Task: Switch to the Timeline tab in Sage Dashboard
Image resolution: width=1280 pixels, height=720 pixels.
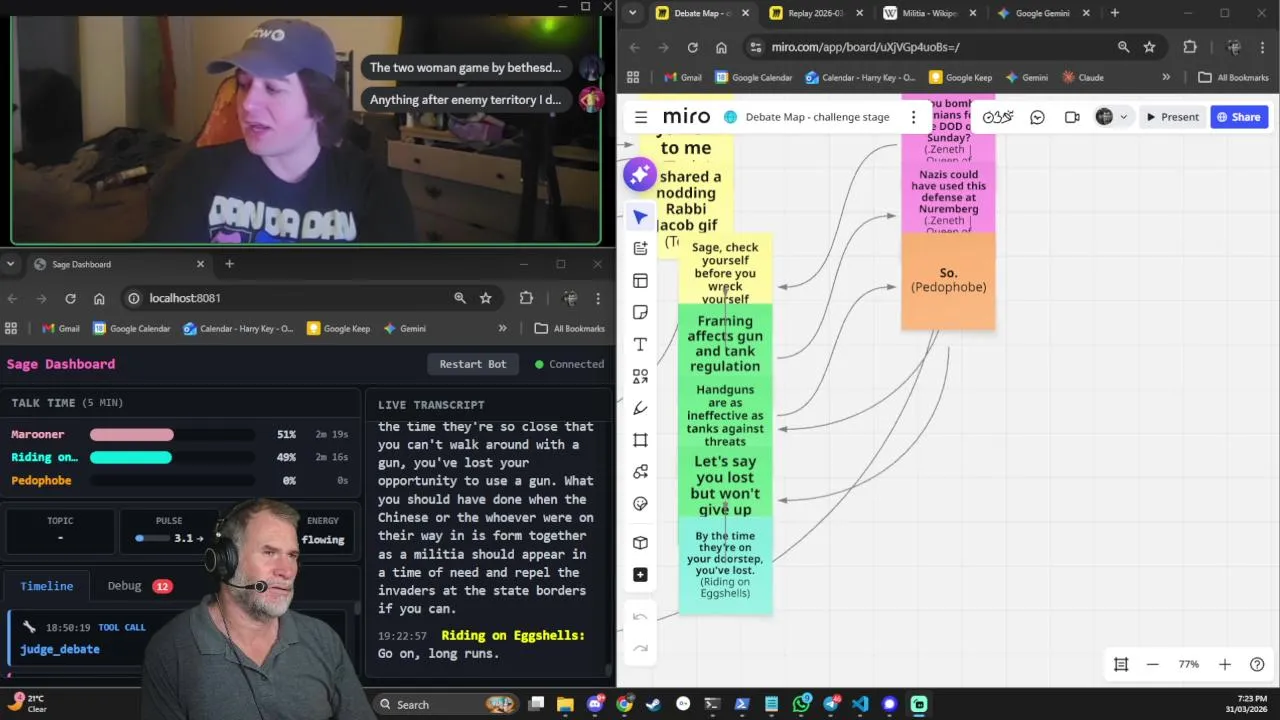Action: pos(47,586)
